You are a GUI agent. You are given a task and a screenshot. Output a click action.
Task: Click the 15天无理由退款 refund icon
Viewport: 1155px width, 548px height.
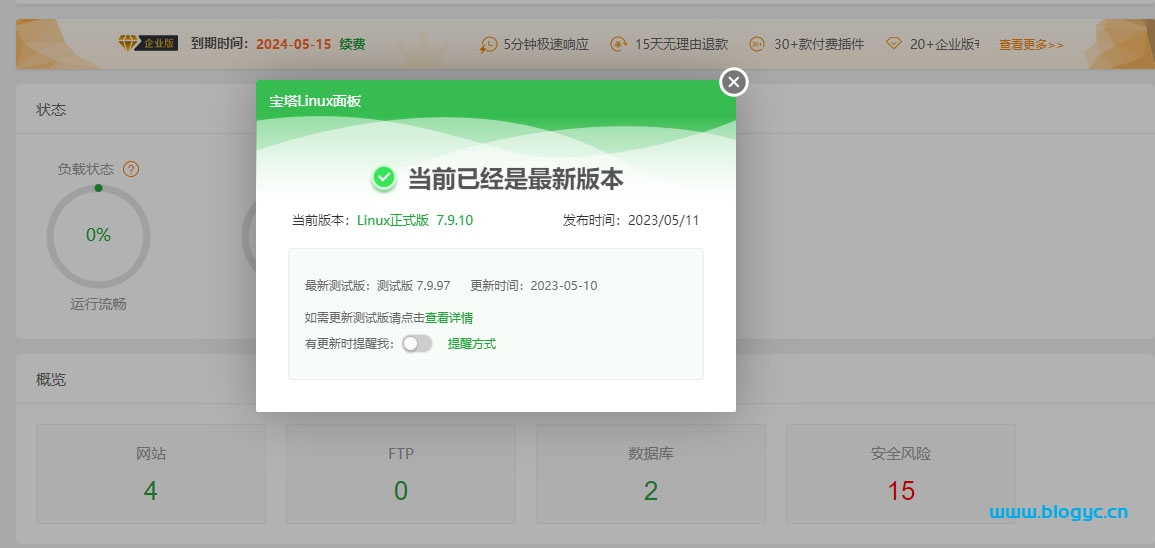pos(619,44)
